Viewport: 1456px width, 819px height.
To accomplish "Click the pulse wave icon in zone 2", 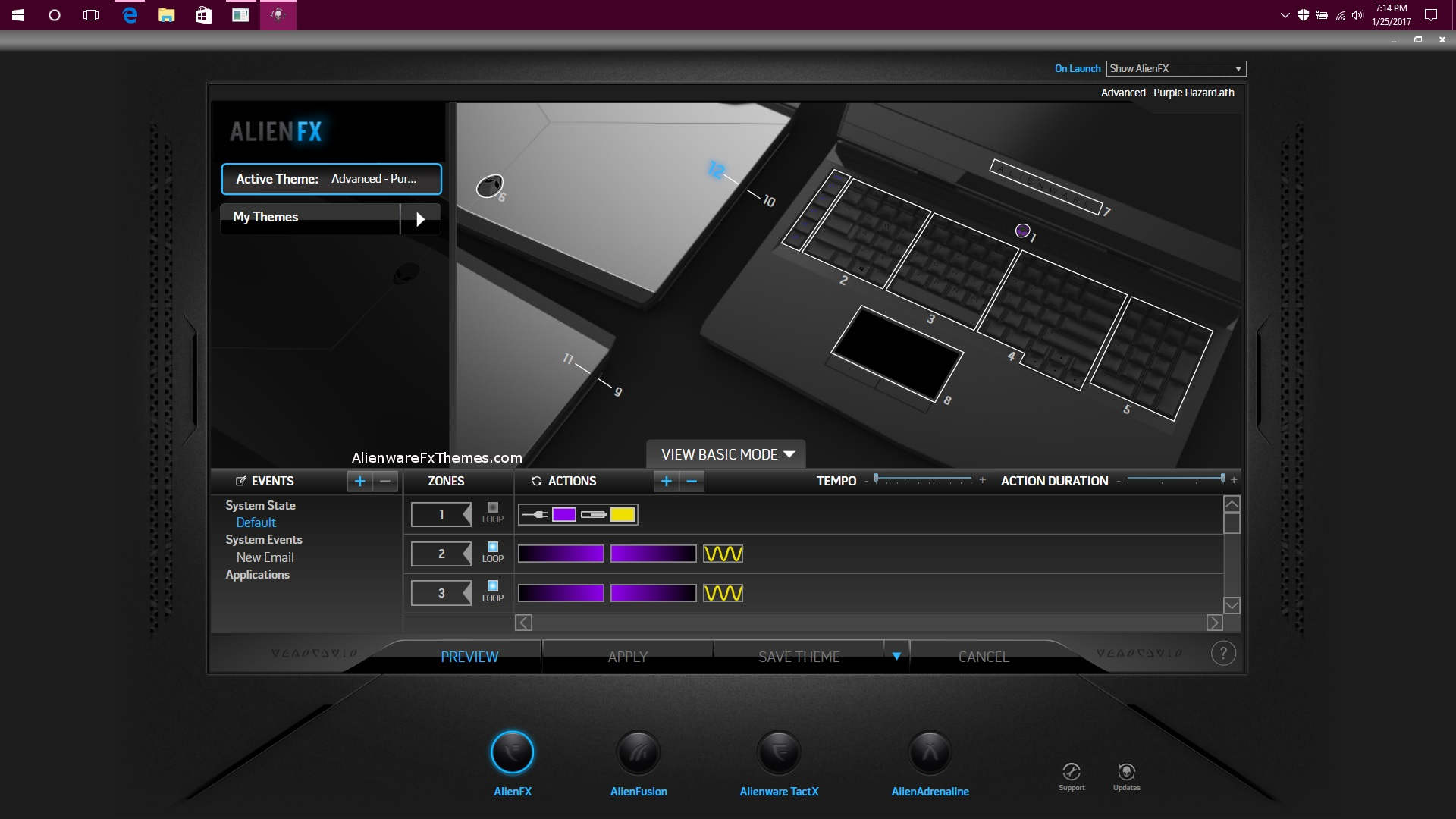I will pos(723,554).
